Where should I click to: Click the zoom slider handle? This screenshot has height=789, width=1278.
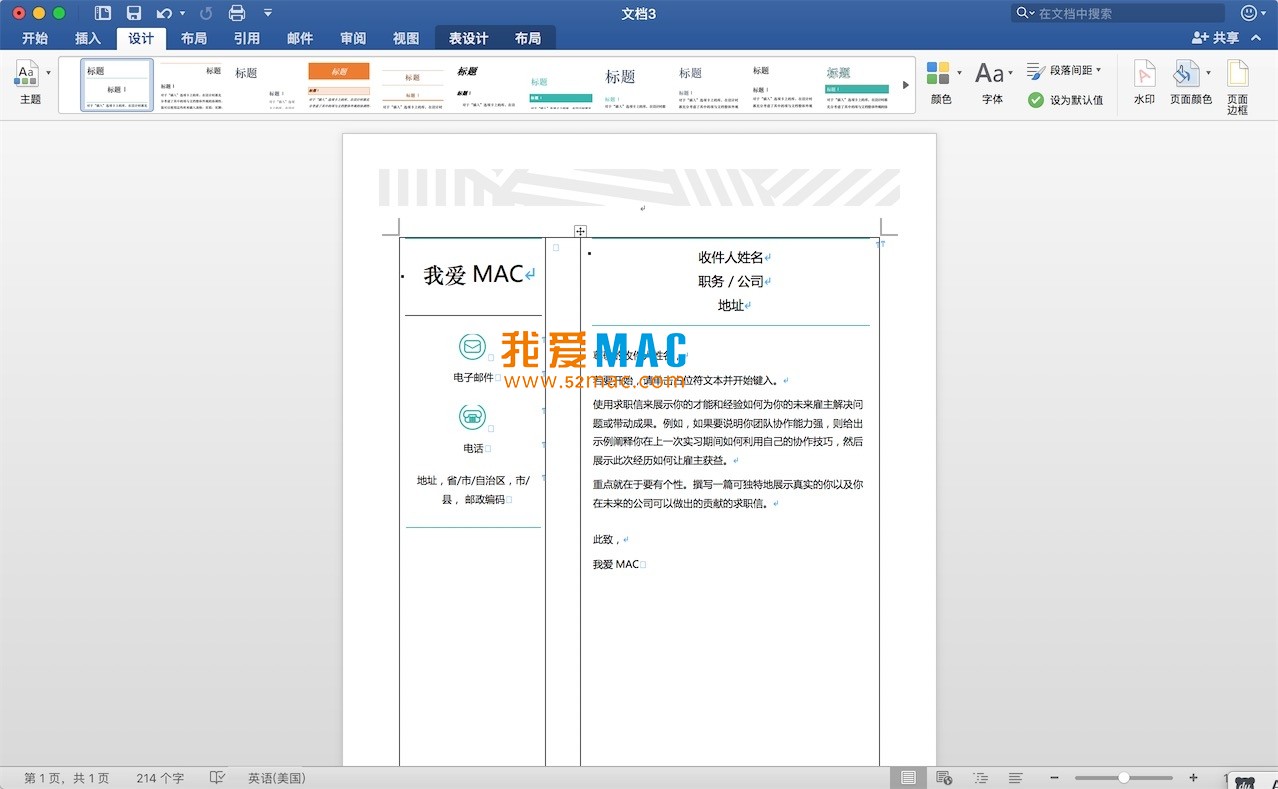tap(1124, 778)
